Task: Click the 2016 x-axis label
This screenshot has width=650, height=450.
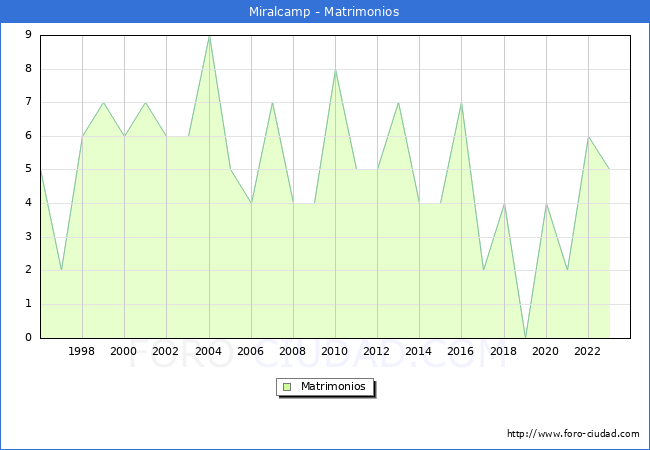Action: 461,351
